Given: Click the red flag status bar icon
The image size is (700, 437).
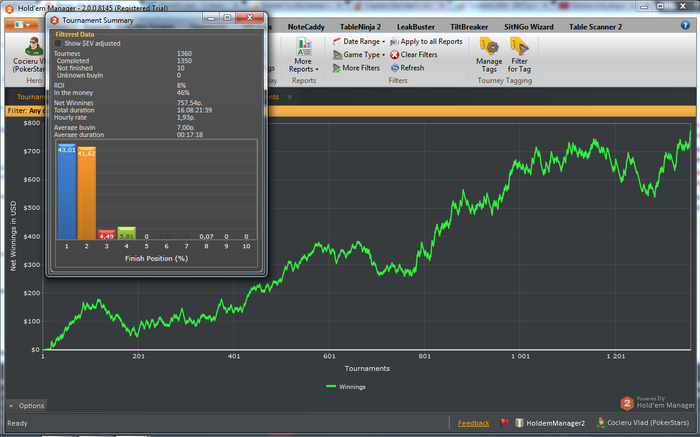Looking at the screenshot, I should point(504,422).
